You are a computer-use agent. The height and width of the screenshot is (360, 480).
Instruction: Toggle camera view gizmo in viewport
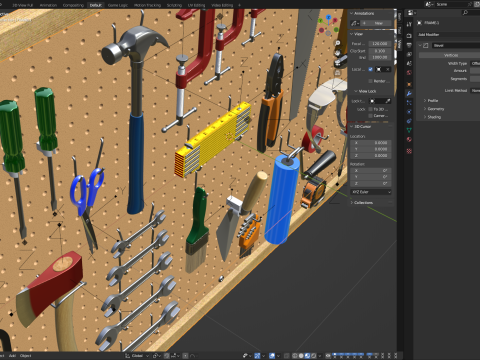[337, 62]
